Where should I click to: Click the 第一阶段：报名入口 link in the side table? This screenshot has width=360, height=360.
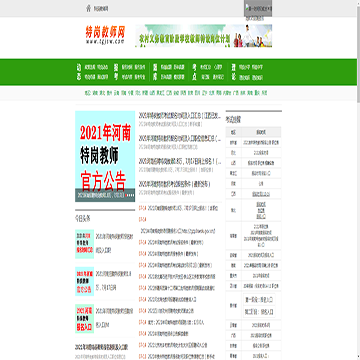coord(259,300)
